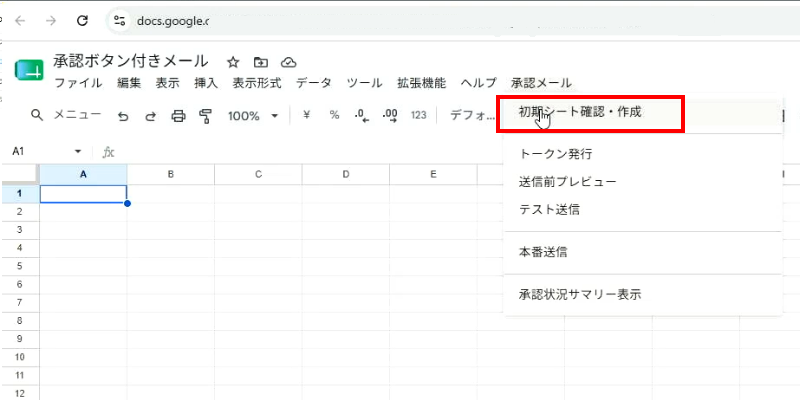Viewport: 800px width, 400px height.
Task: Click the blue fill handle on cell A1
Action: pos(127,204)
